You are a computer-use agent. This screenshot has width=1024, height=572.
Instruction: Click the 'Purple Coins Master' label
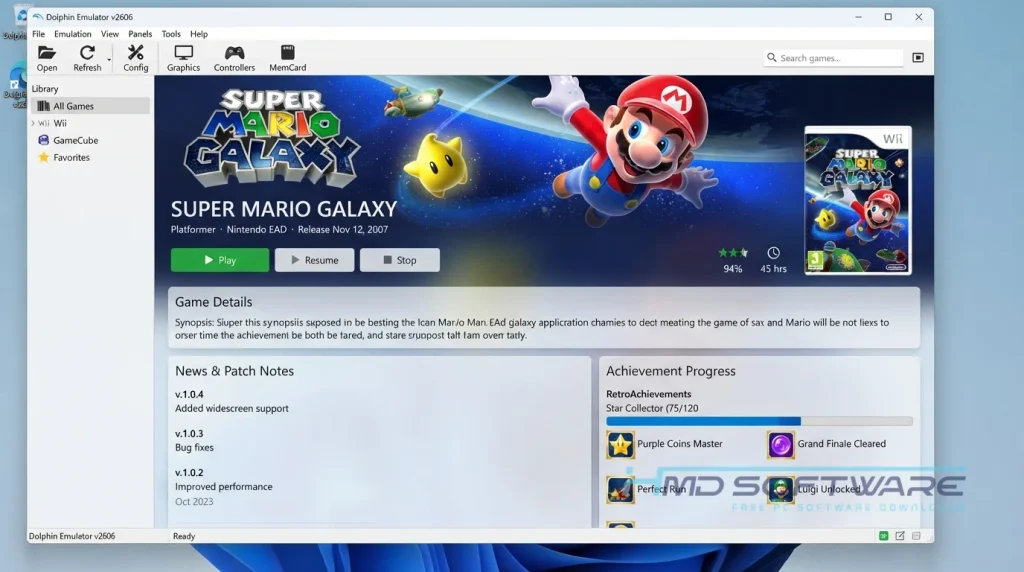point(680,443)
